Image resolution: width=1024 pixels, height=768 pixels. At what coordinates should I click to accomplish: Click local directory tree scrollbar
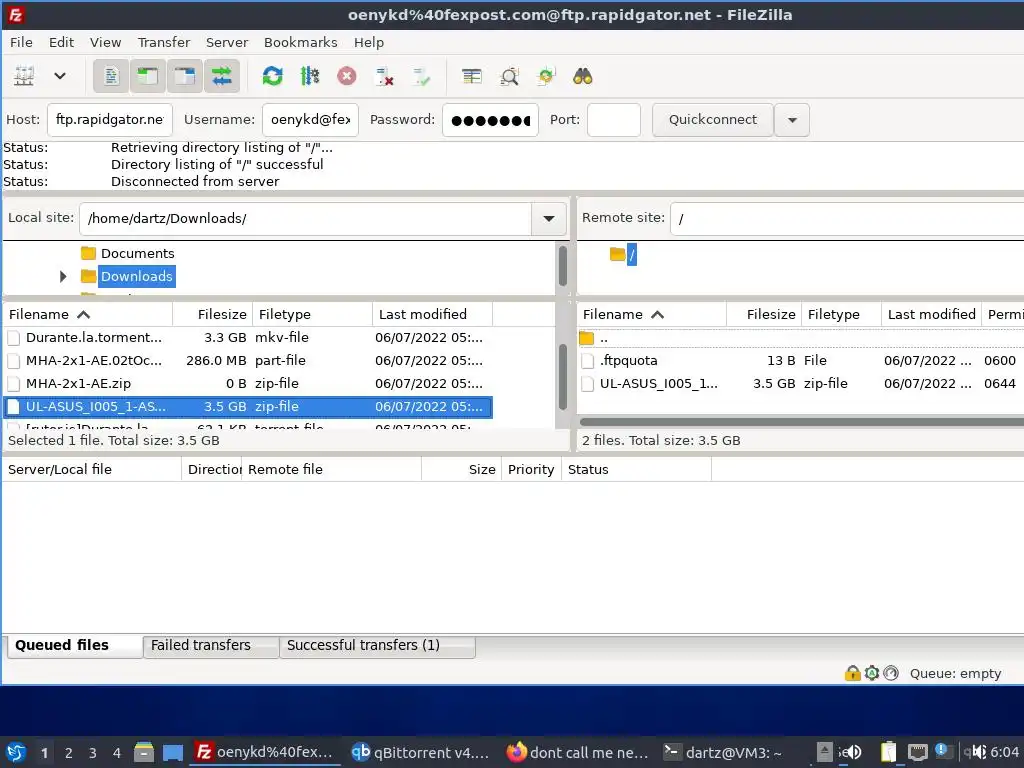click(563, 266)
